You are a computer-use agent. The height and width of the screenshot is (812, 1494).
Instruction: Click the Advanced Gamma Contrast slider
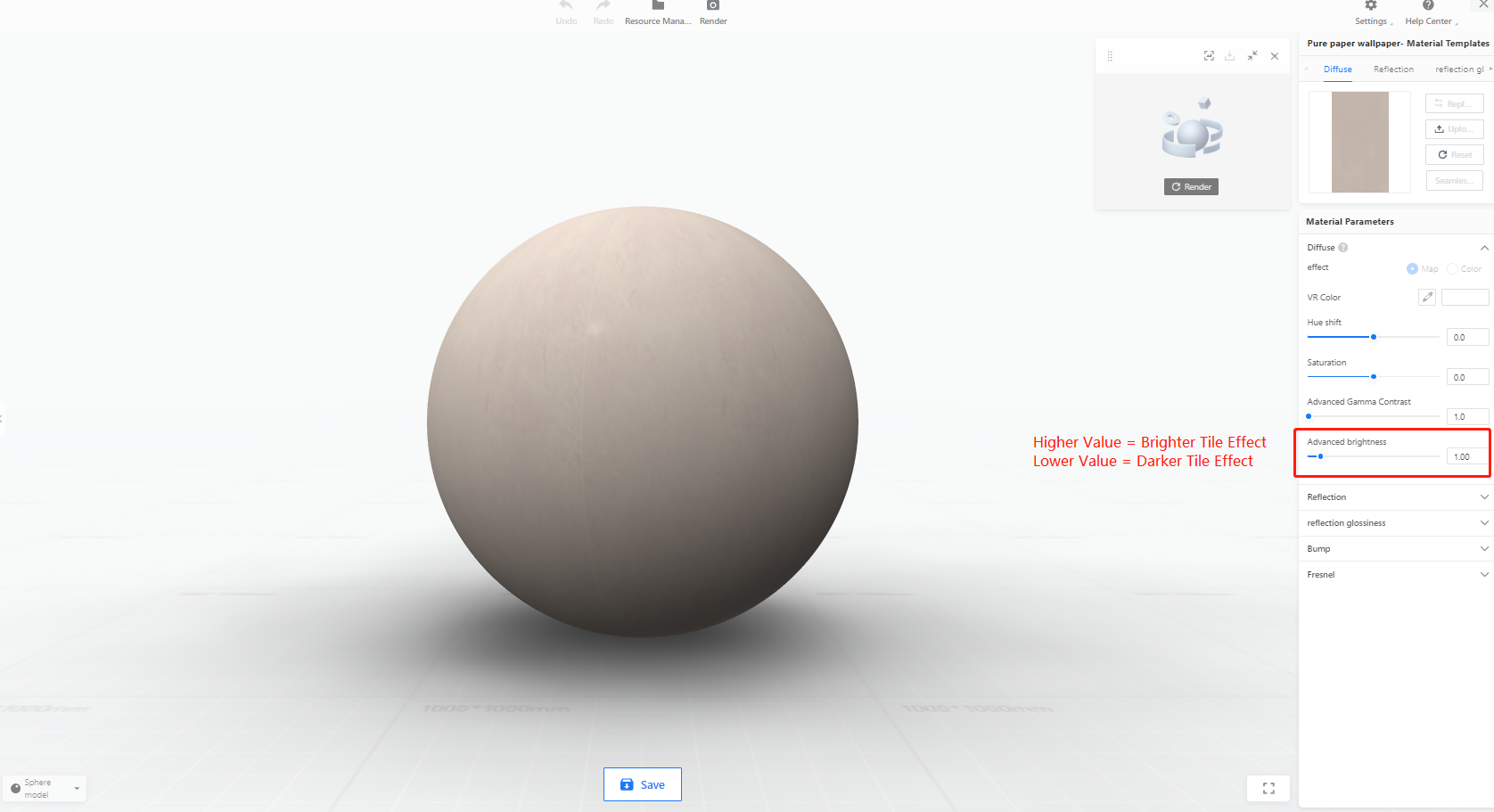click(1373, 416)
